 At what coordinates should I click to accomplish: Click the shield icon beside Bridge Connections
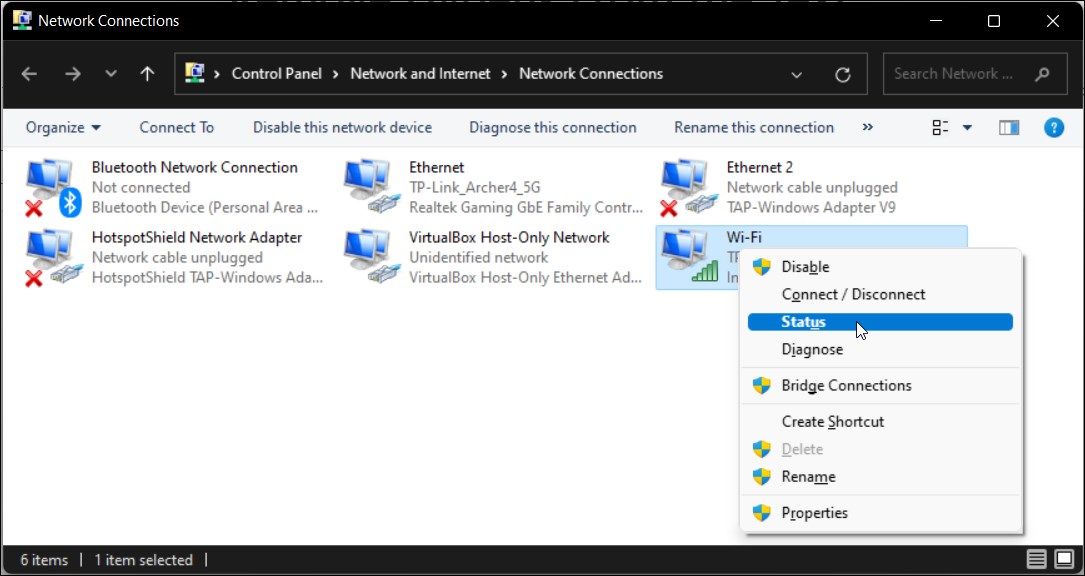coord(761,386)
